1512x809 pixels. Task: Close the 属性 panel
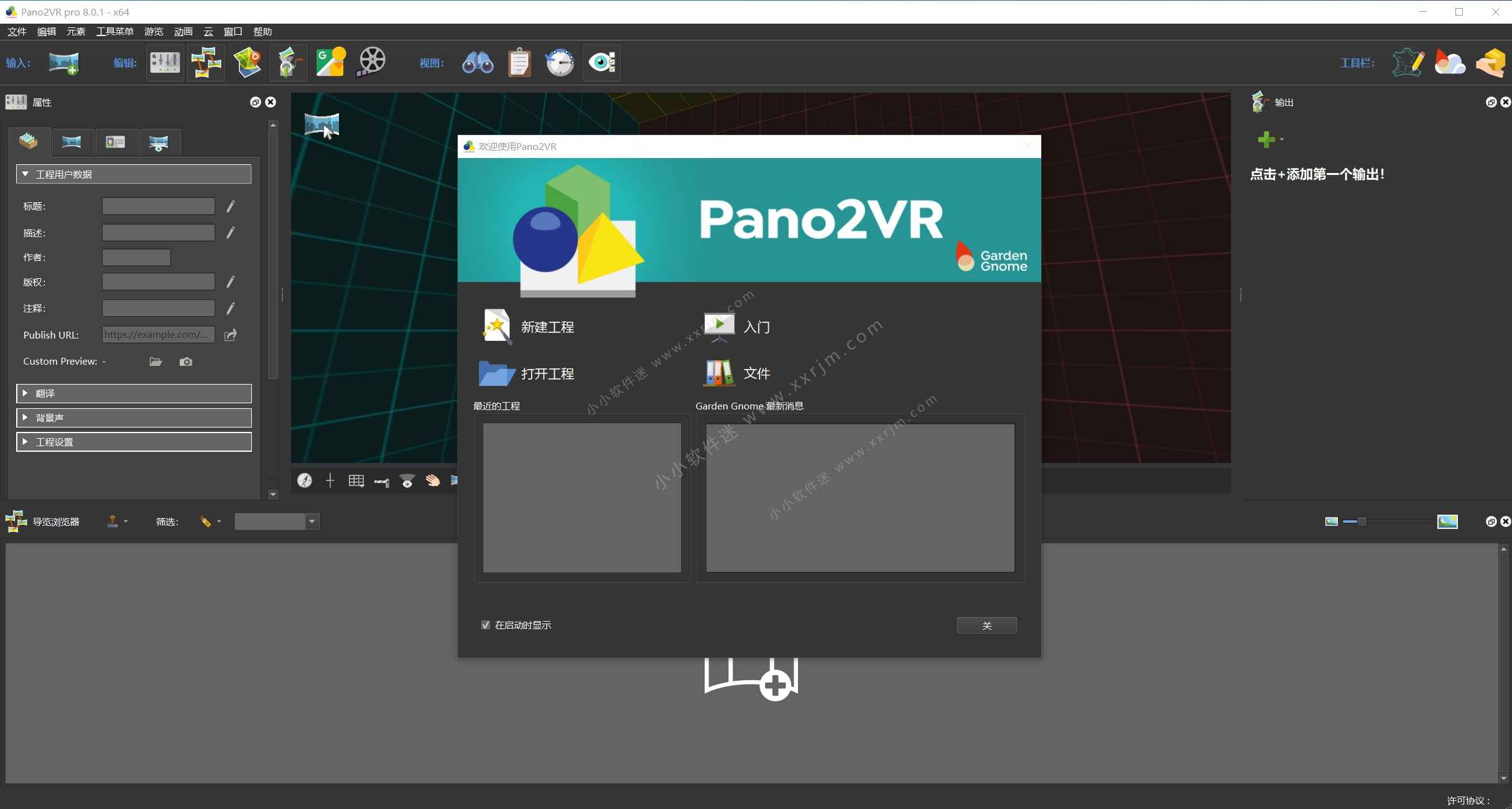[x=271, y=102]
